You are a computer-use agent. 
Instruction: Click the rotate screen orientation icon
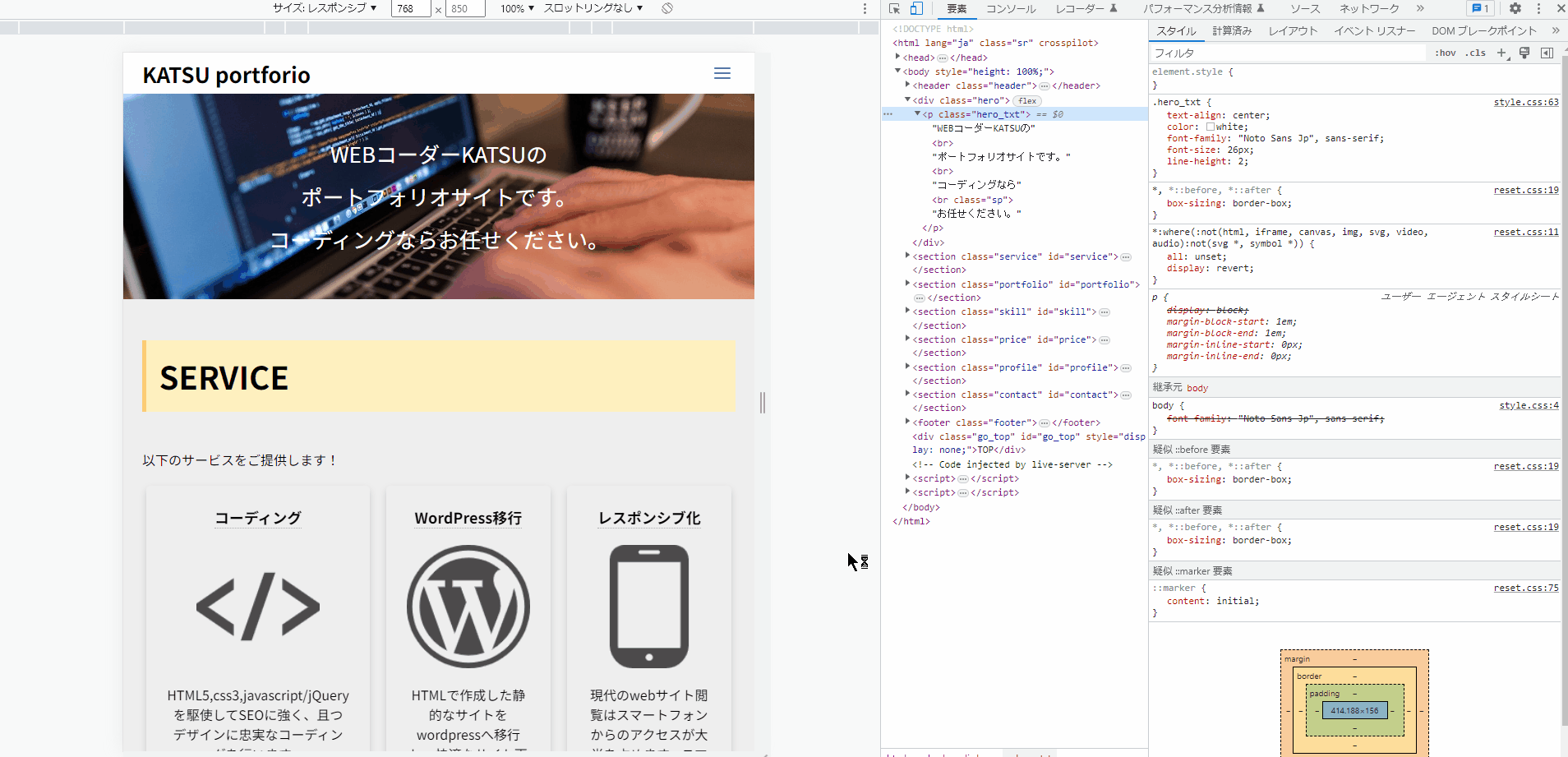pos(667,8)
